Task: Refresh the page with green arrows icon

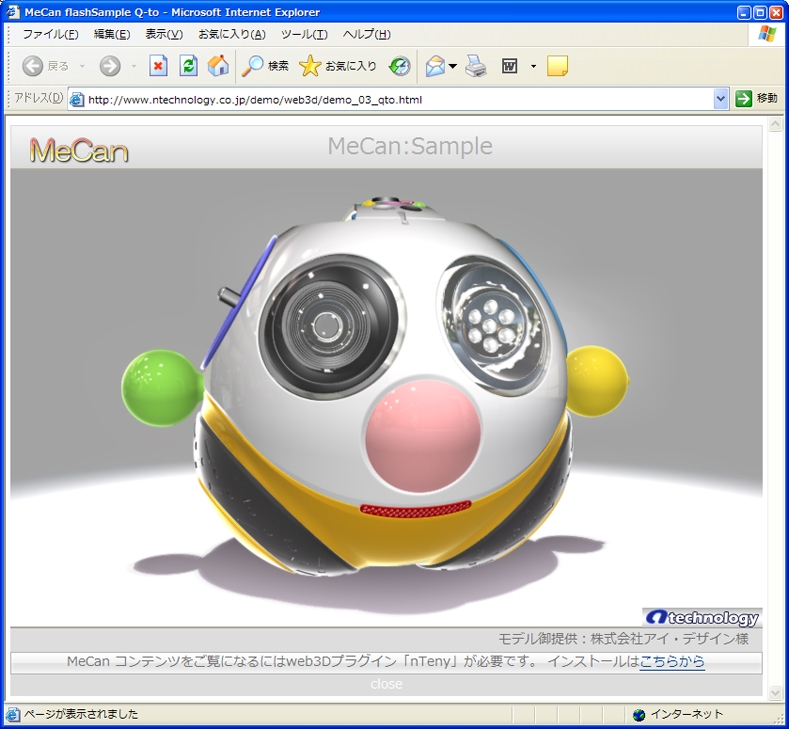Action: pos(188,66)
